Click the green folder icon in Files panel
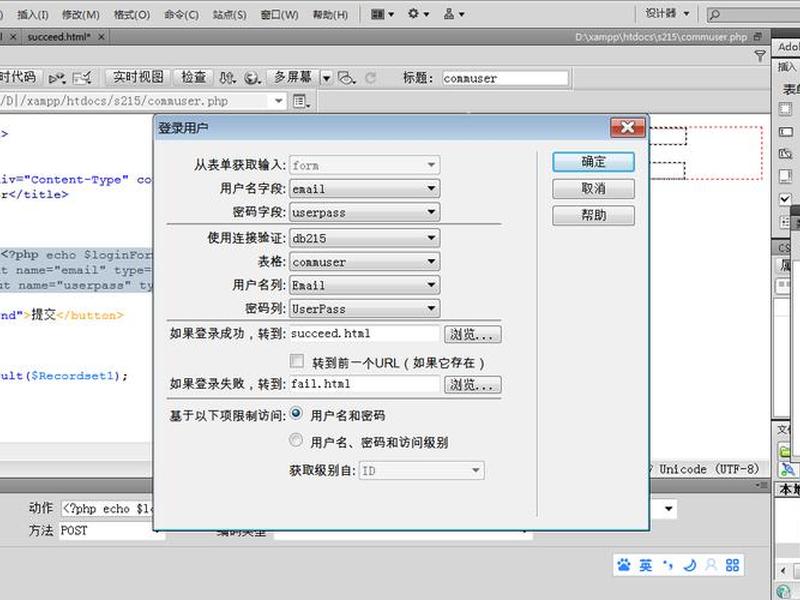Image resolution: width=800 pixels, height=600 pixels. [x=785, y=451]
